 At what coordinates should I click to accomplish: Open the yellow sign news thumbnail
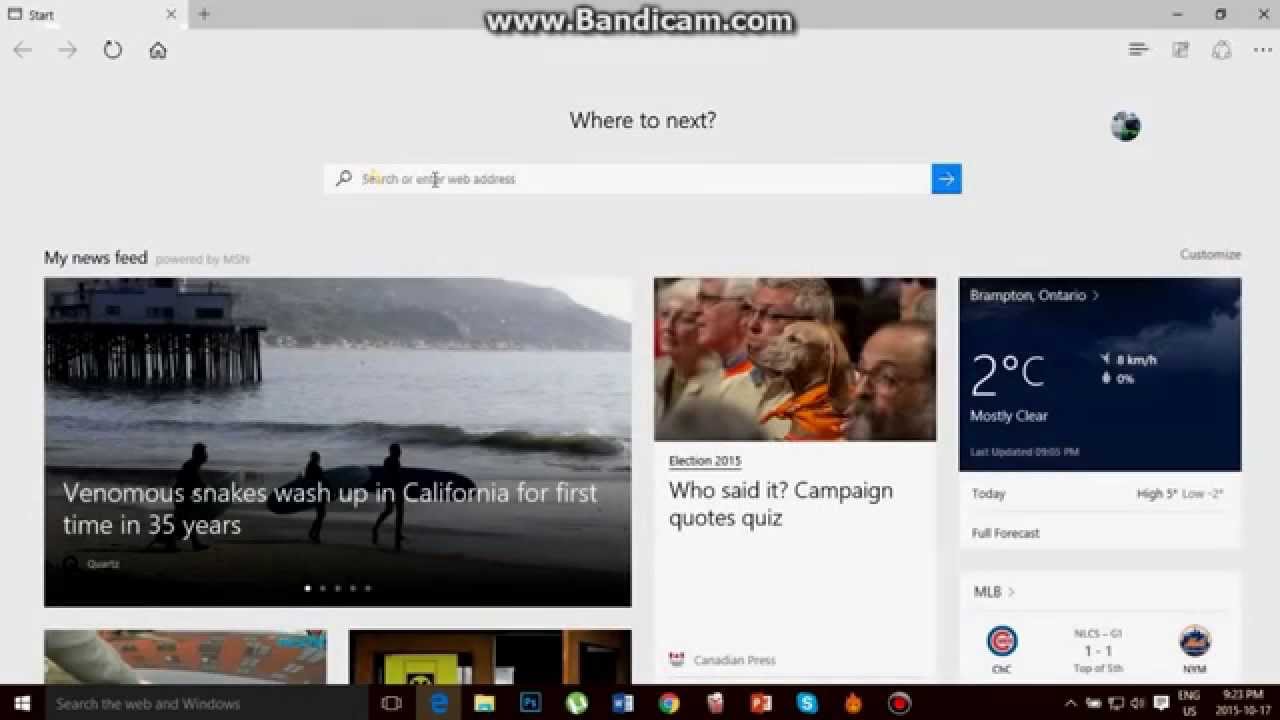(x=490, y=657)
